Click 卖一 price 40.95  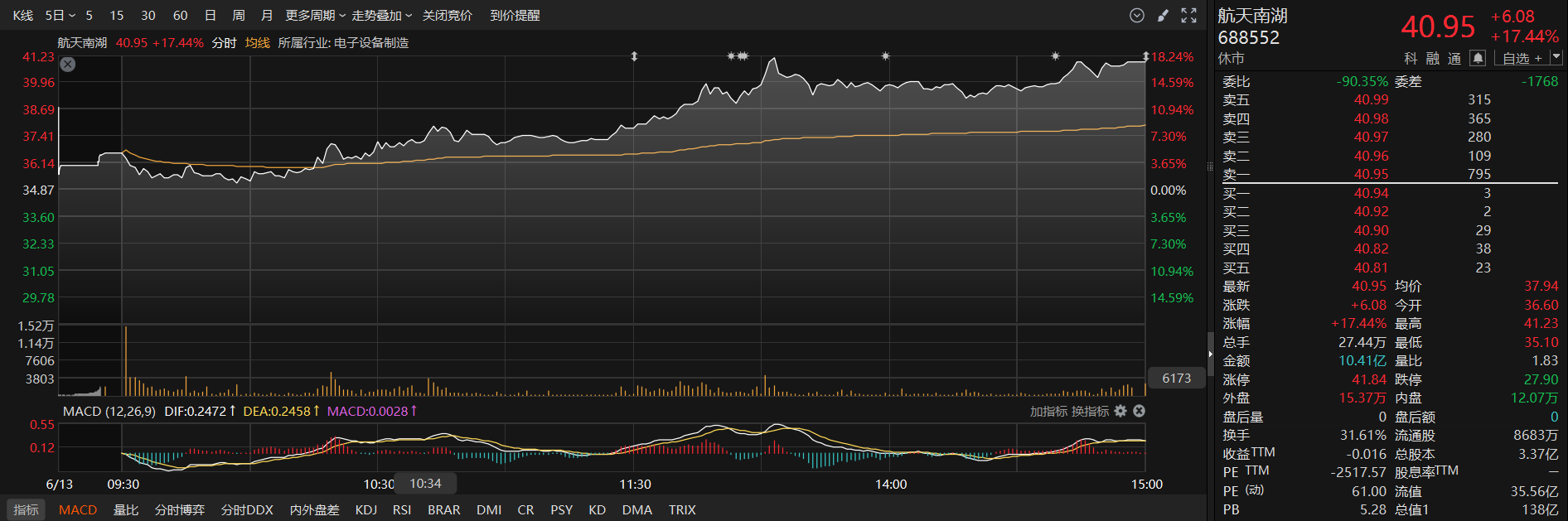click(x=1372, y=174)
